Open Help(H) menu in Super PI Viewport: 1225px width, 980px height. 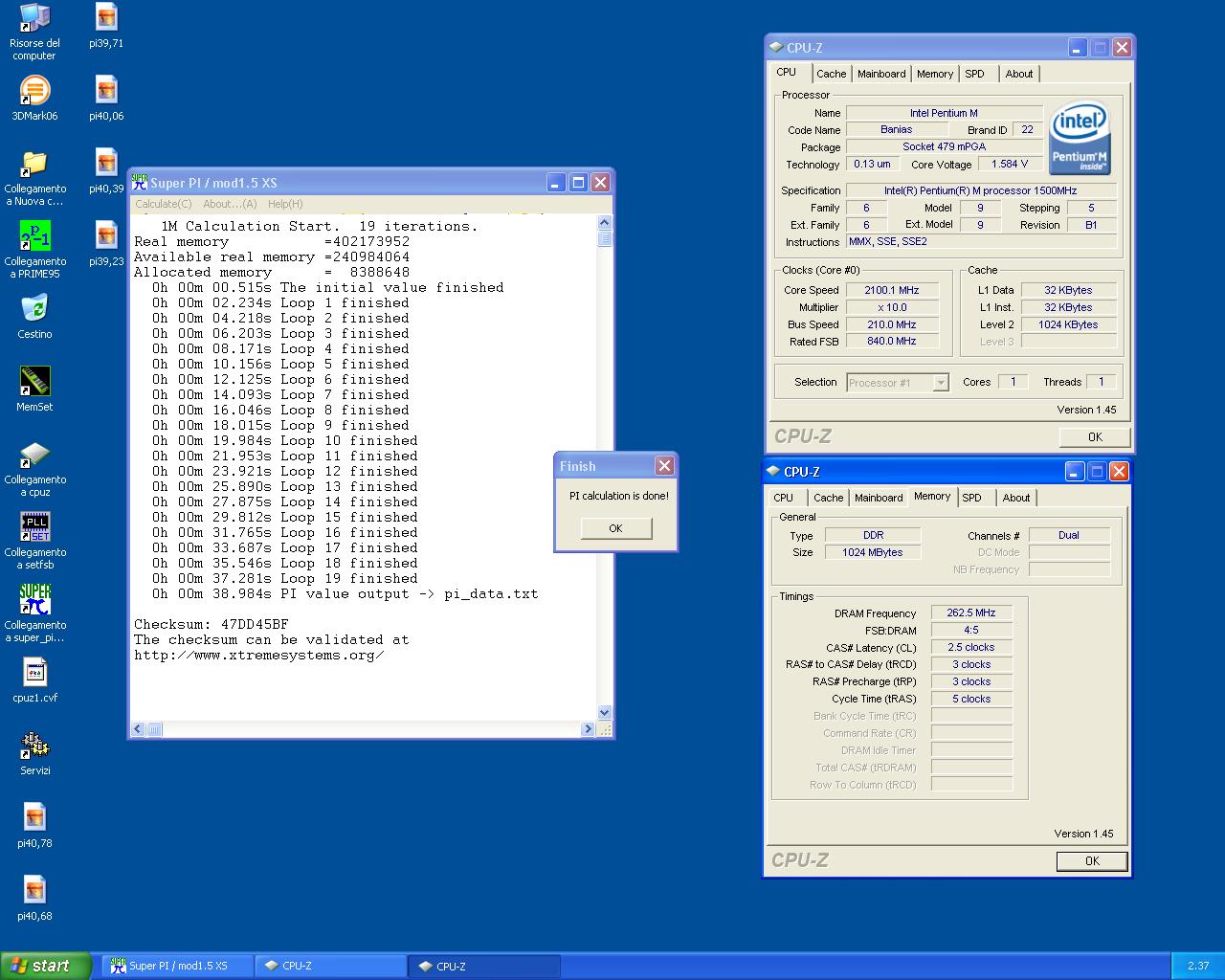285,204
